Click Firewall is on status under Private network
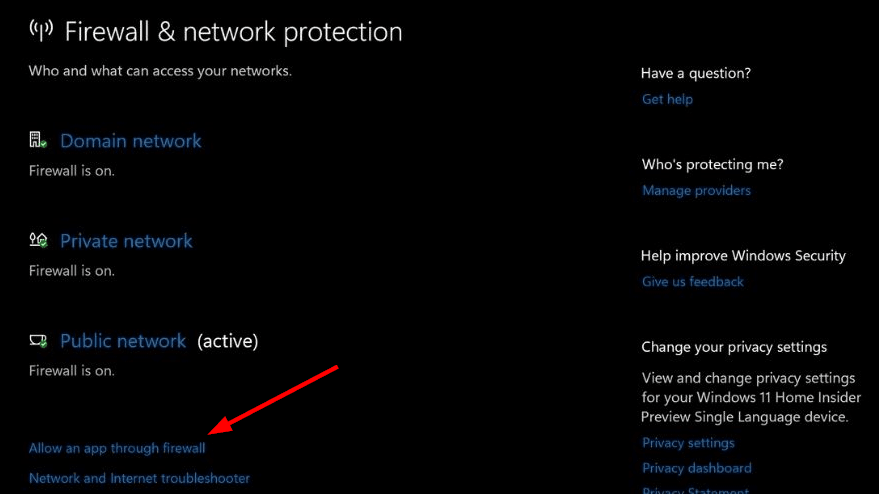The image size is (879, 494). [x=72, y=271]
